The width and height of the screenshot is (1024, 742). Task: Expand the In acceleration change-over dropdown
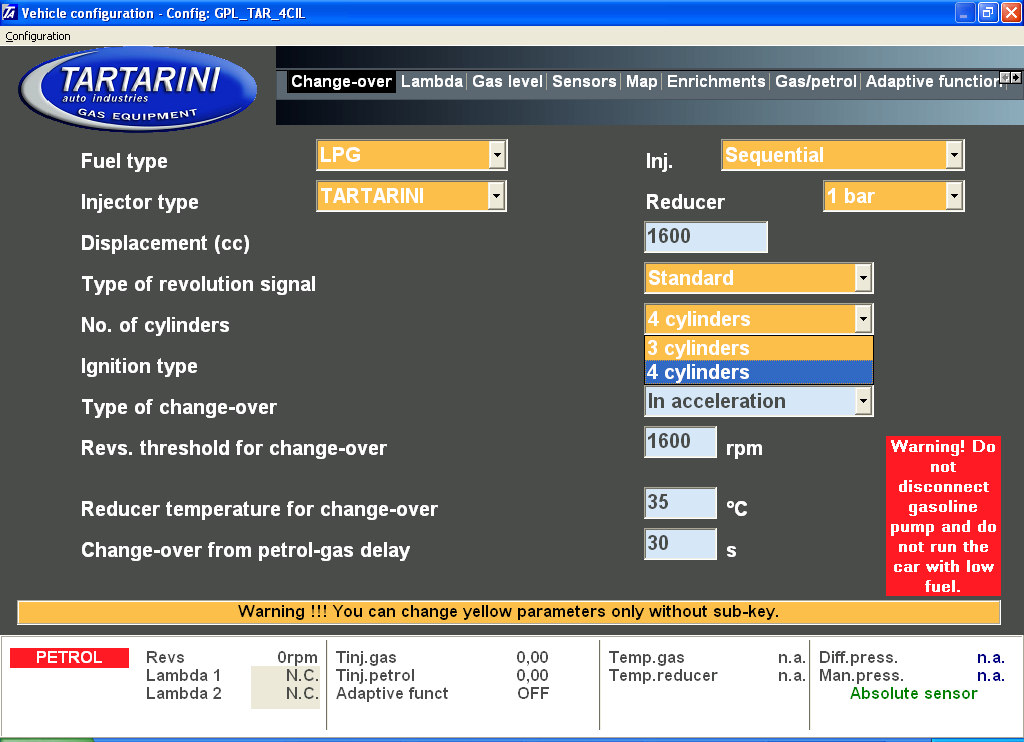[863, 401]
